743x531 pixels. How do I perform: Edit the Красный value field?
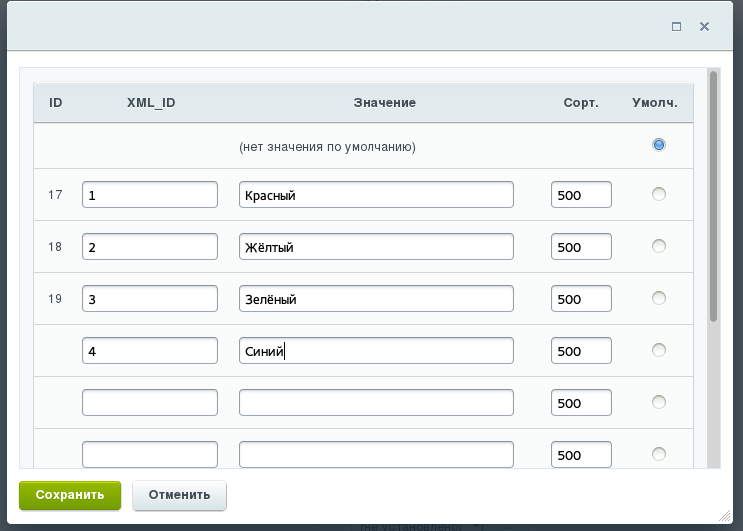pyautogui.click(x=376, y=195)
